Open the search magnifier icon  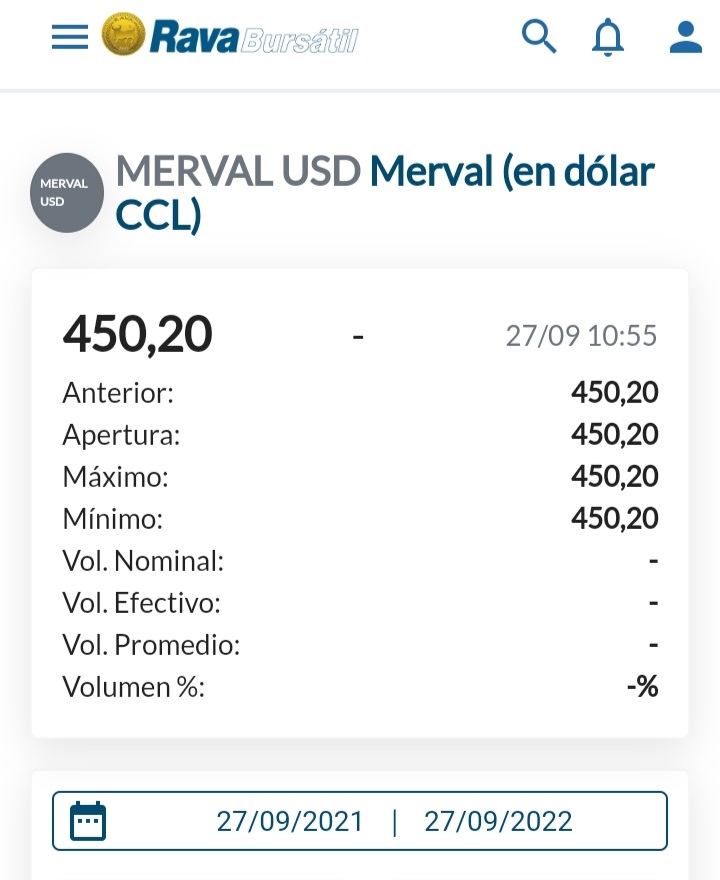click(x=539, y=37)
